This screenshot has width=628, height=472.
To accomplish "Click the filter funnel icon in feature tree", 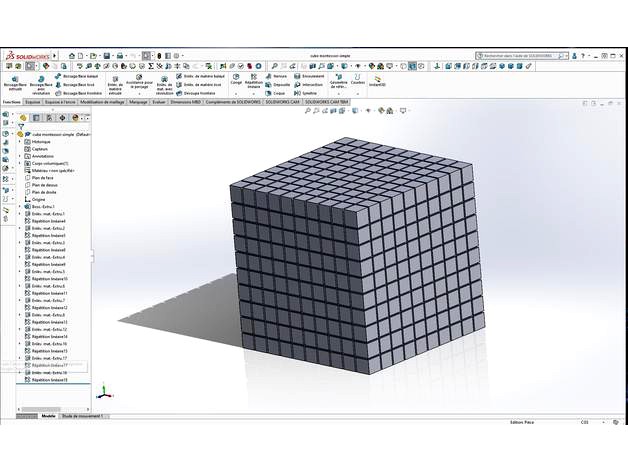I will pos(21,127).
